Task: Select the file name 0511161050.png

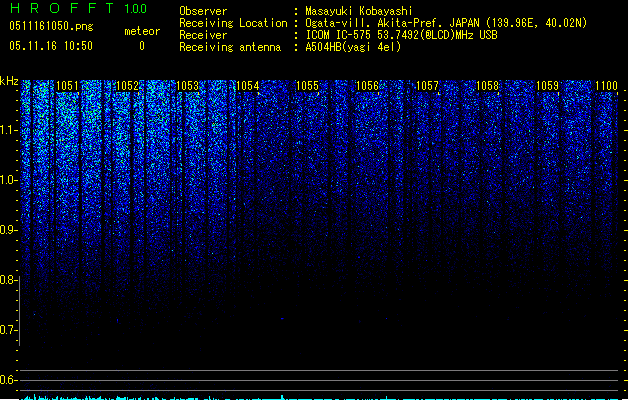Action: click(51, 26)
